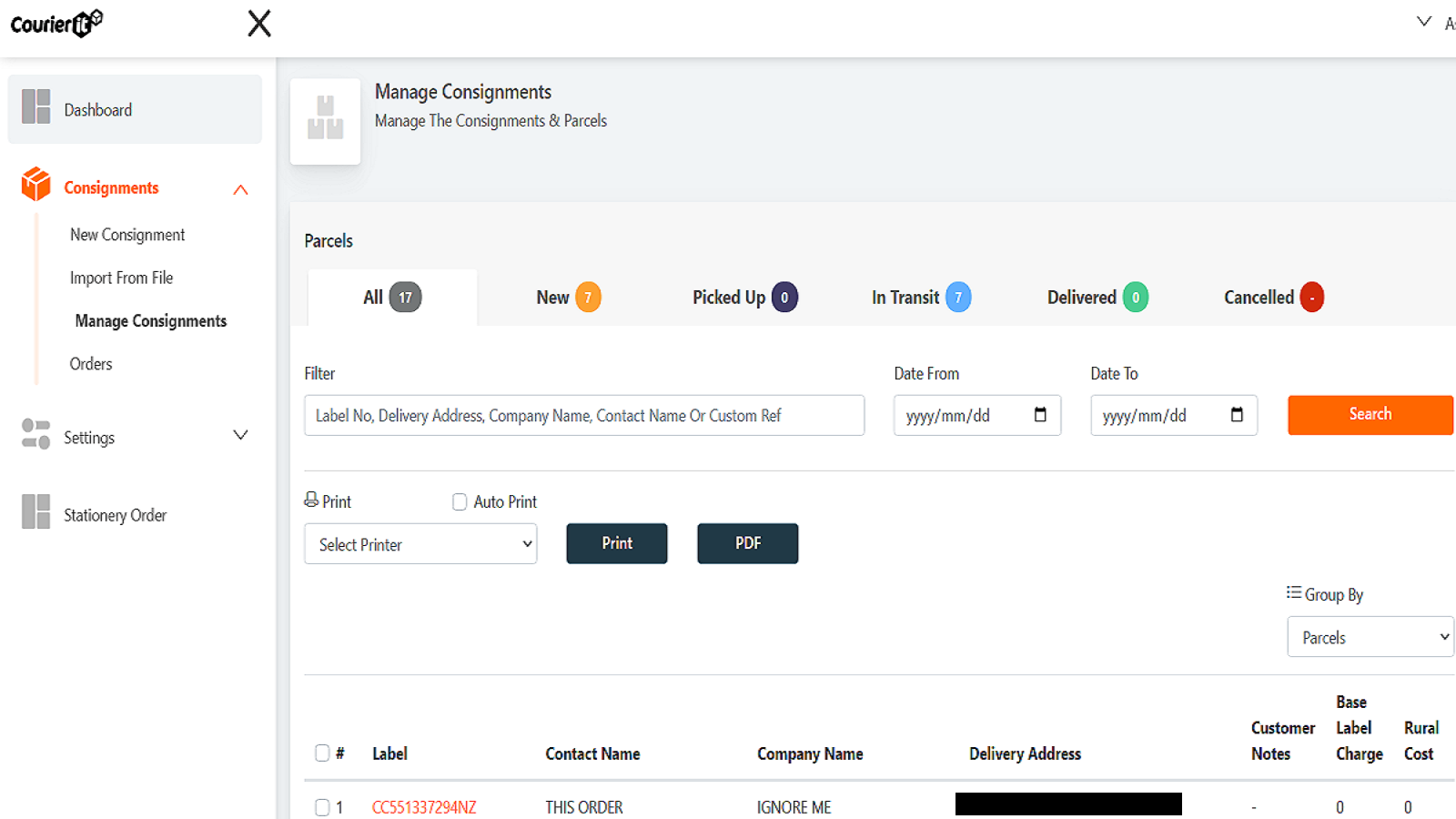The width and height of the screenshot is (1456, 819).
Task: Enable the Auto Print checkbox
Action: point(460,501)
